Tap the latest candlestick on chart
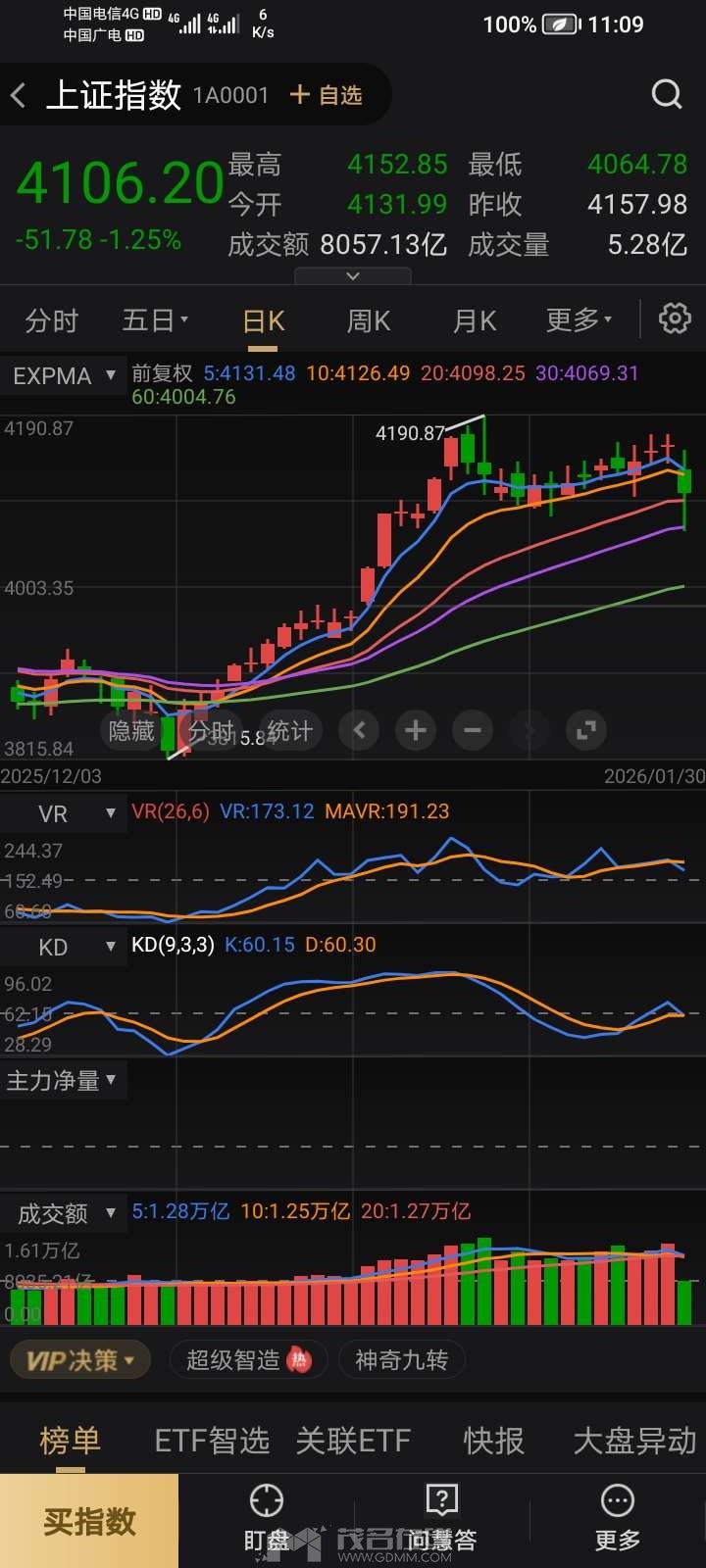The image size is (706, 1568). [683, 485]
